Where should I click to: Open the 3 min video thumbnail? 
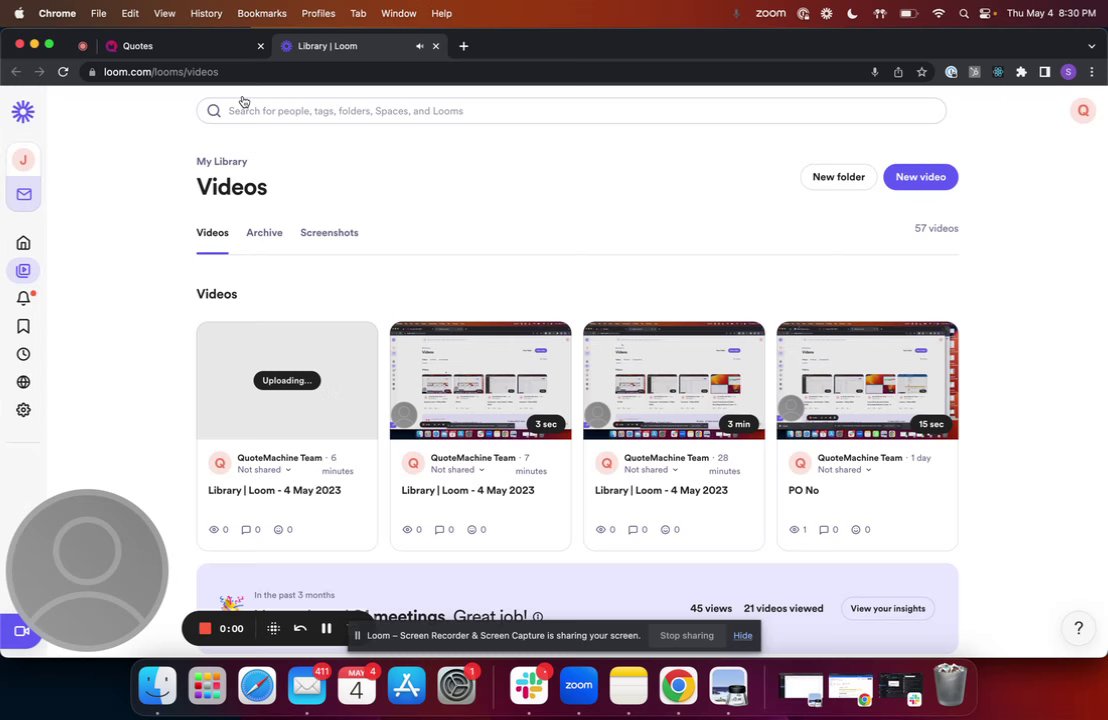tap(674, 381)
